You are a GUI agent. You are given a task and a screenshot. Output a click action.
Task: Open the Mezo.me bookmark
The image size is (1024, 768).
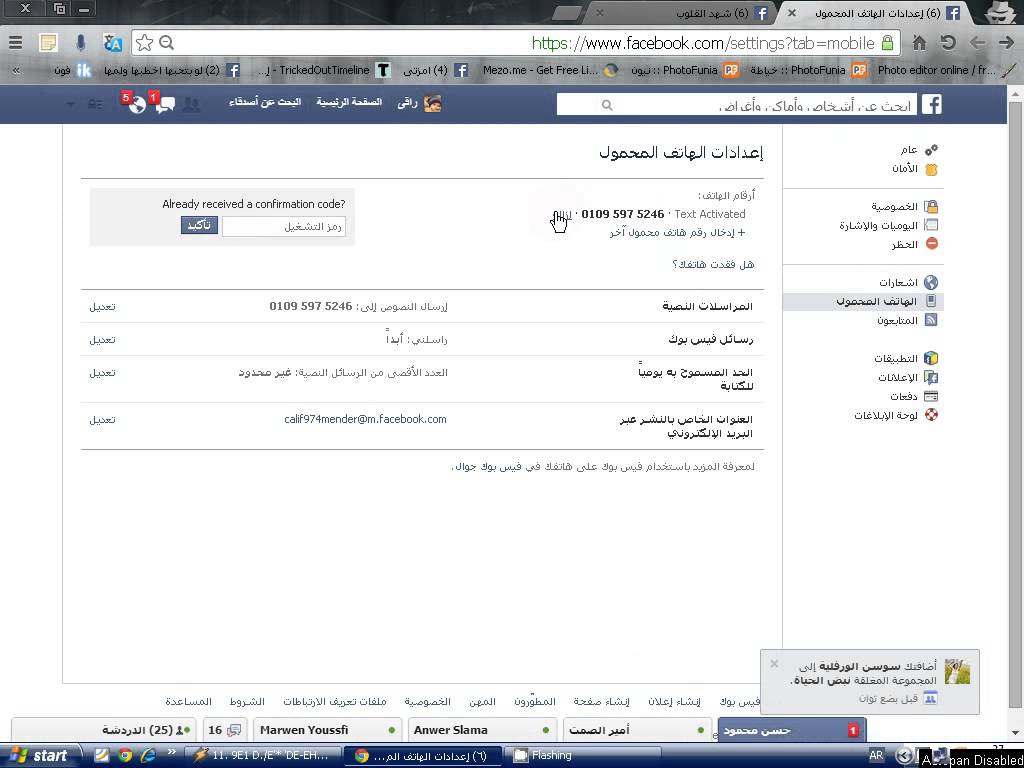click(x=550, y=70)
